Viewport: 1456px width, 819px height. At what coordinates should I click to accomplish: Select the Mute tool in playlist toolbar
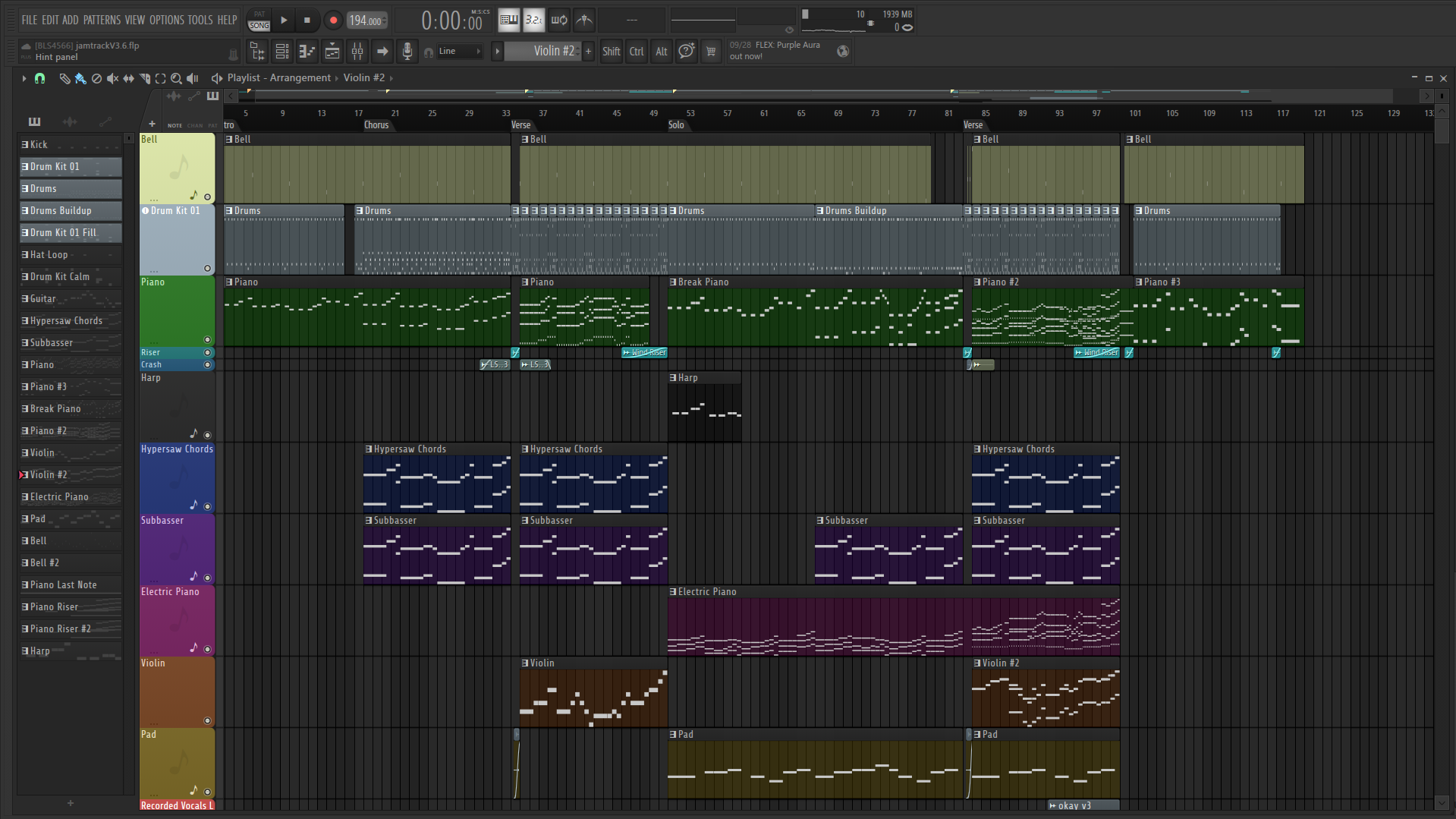click(112, 78)
